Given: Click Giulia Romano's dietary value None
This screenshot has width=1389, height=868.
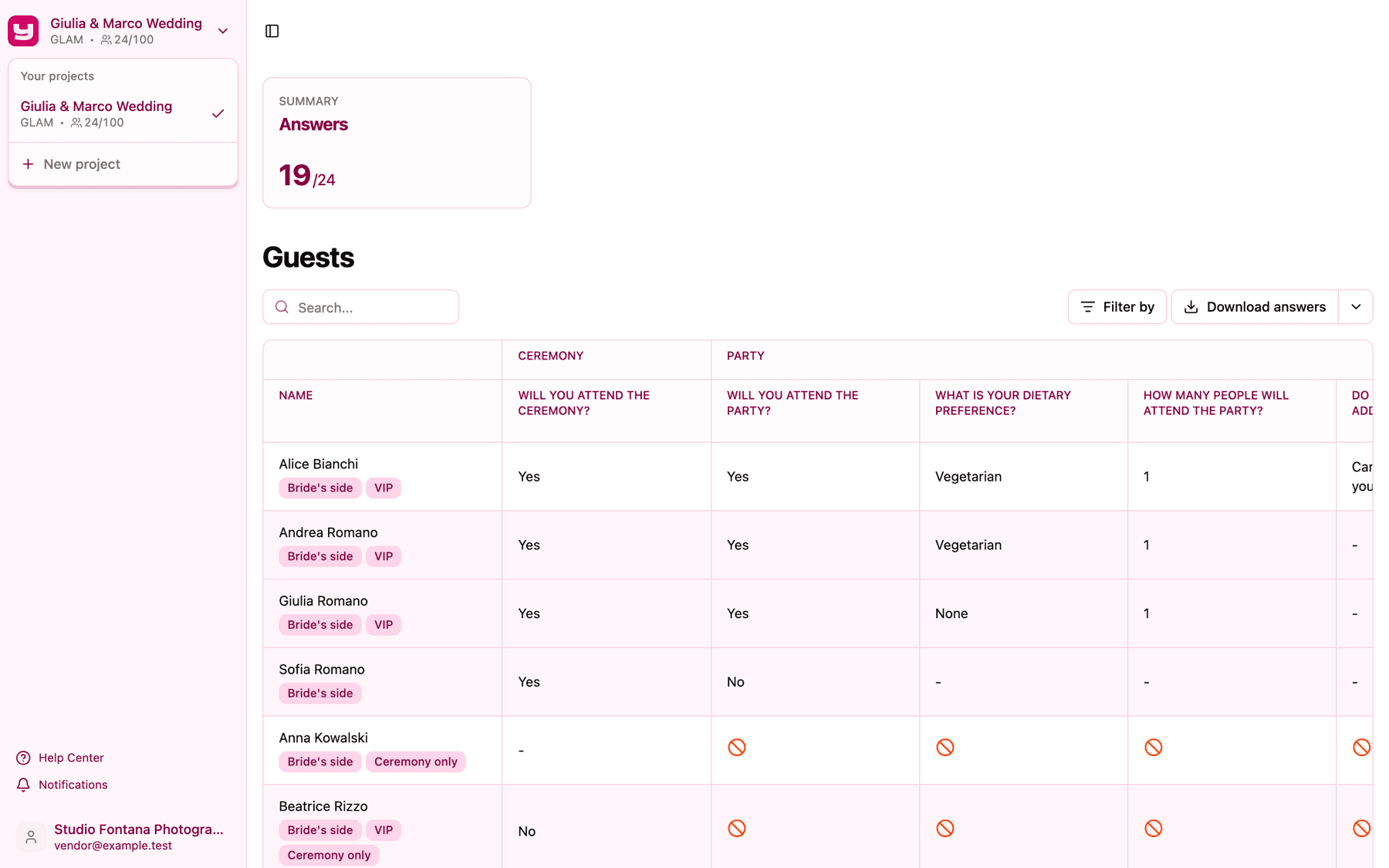Looking at the screenshot, I should pos(951,613).
